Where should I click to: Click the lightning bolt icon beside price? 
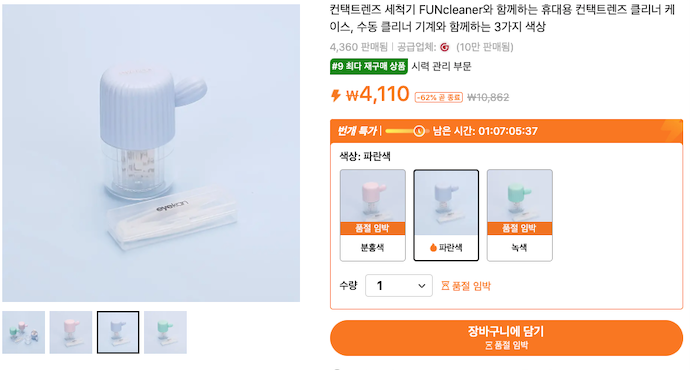pyautogui.click(x=336, y=95)
